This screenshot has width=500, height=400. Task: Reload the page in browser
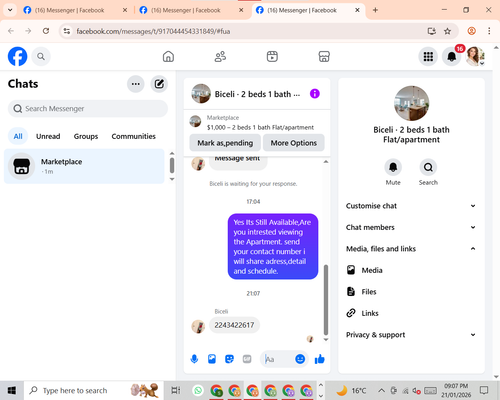pyautogui.click(x=46, y=31)
